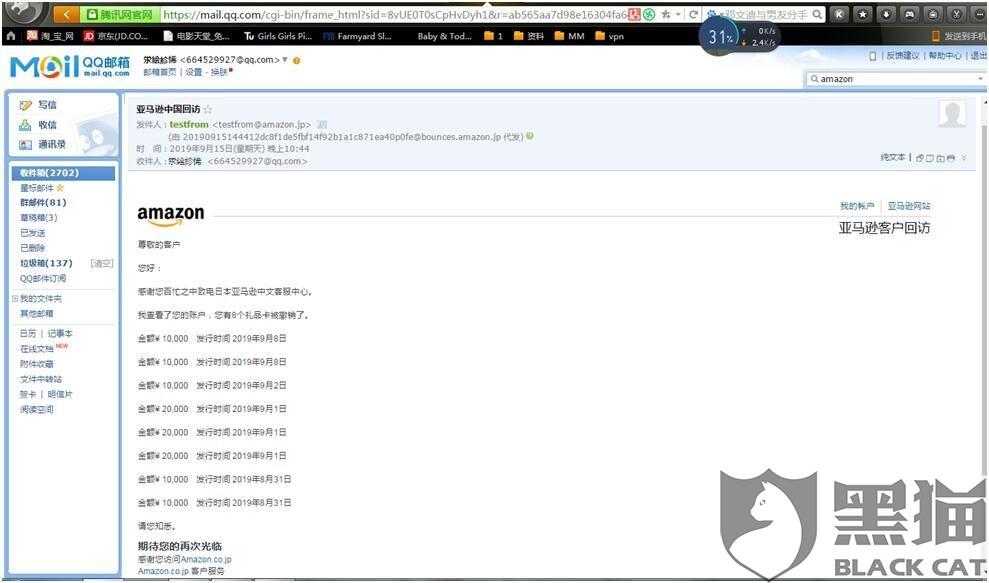989x583 pixels.
Task: Open the MM bookmark folder
Action: (570, 37)
